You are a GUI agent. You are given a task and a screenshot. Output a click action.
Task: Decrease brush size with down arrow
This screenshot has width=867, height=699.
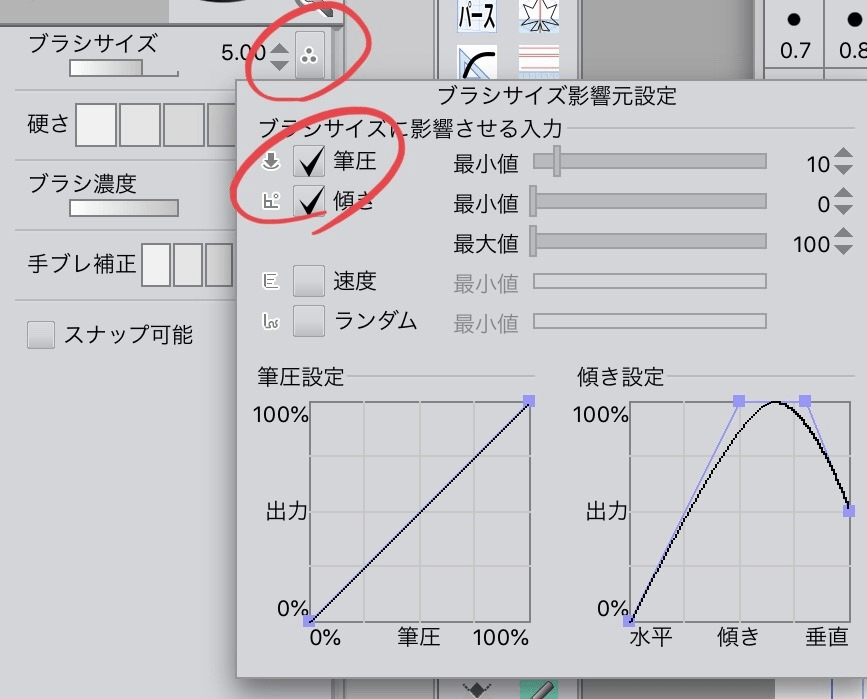(x=279, y=65)
